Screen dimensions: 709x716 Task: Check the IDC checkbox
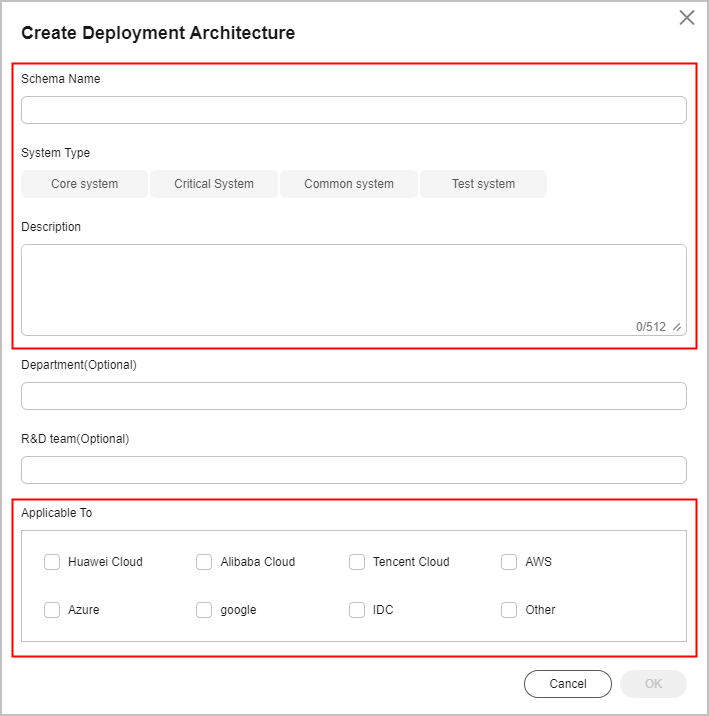[x=357, y=610]
